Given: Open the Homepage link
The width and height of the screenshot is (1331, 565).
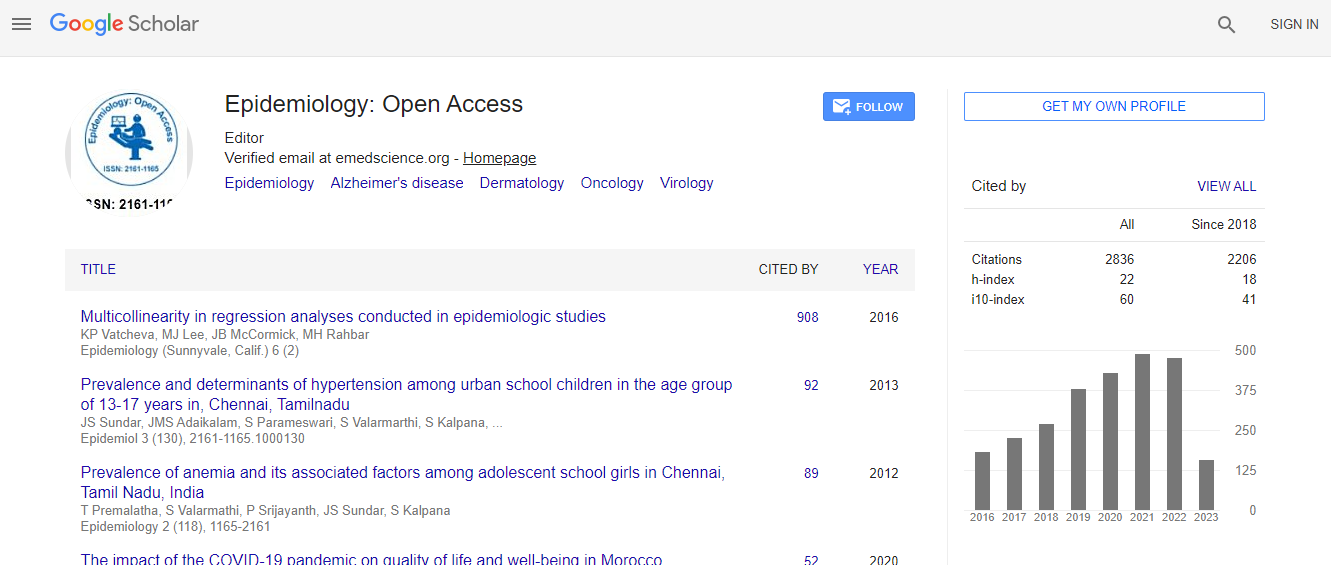Looking at the screenshot, I should tap(499, 158).
